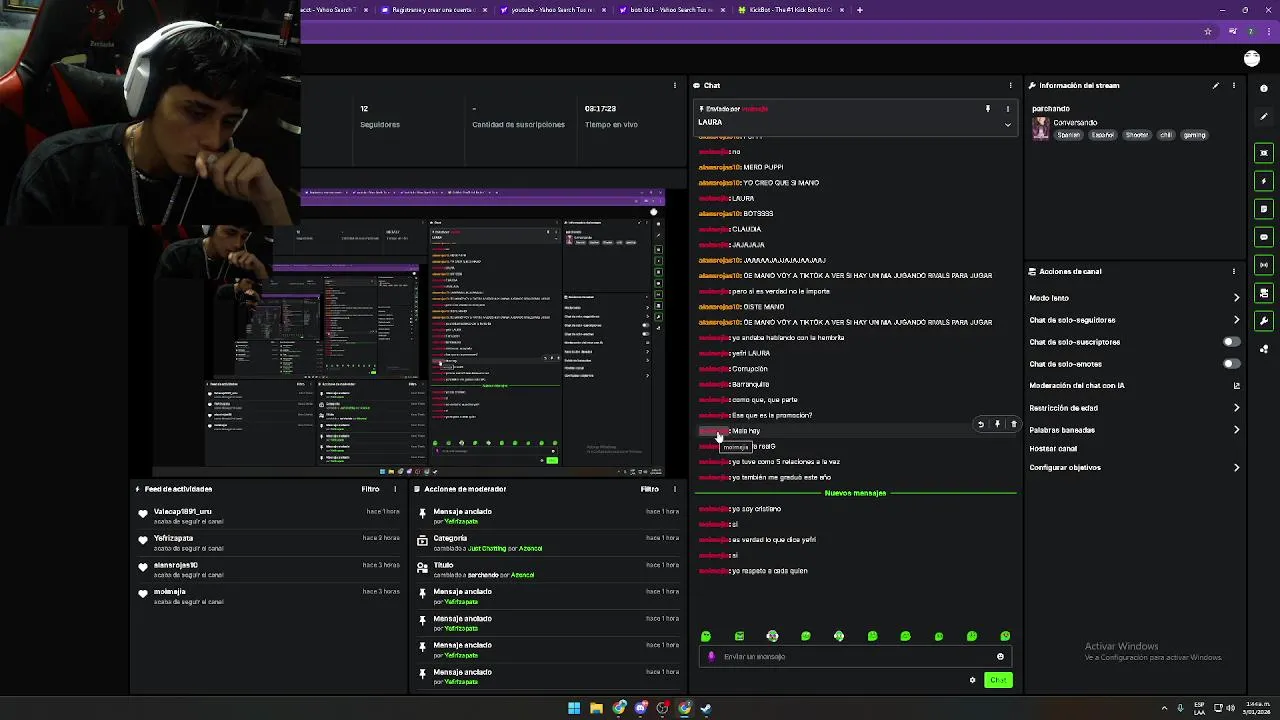Click Categoría moderator action entry

pyautogui.click(x=548, y=543)
